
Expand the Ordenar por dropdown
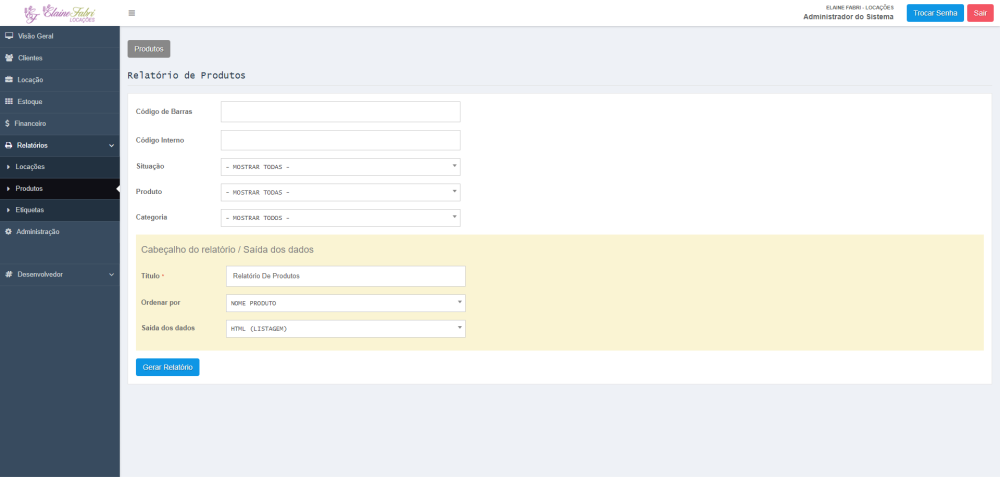pos(345,303)
